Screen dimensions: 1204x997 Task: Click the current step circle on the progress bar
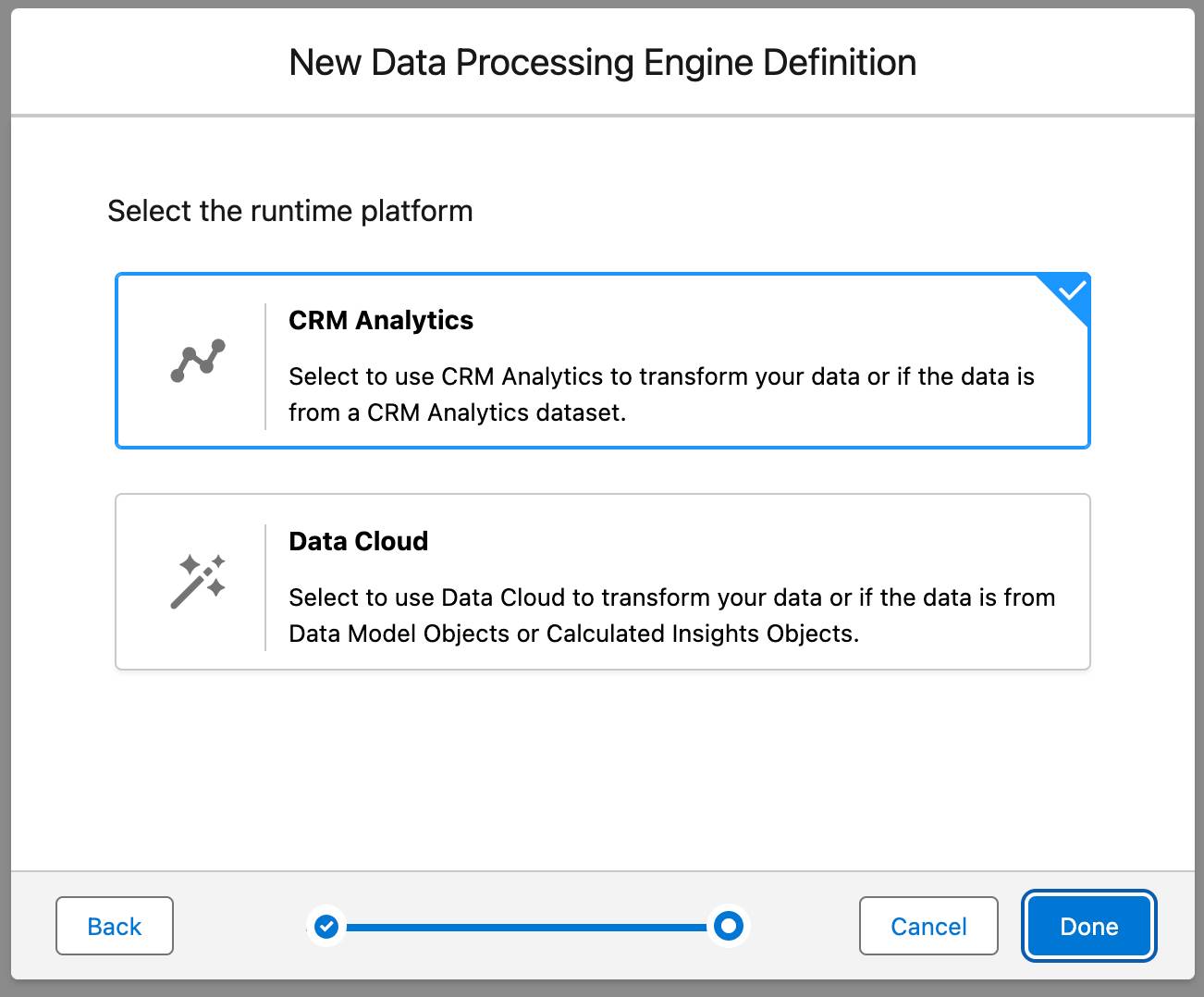coord(729,926)
